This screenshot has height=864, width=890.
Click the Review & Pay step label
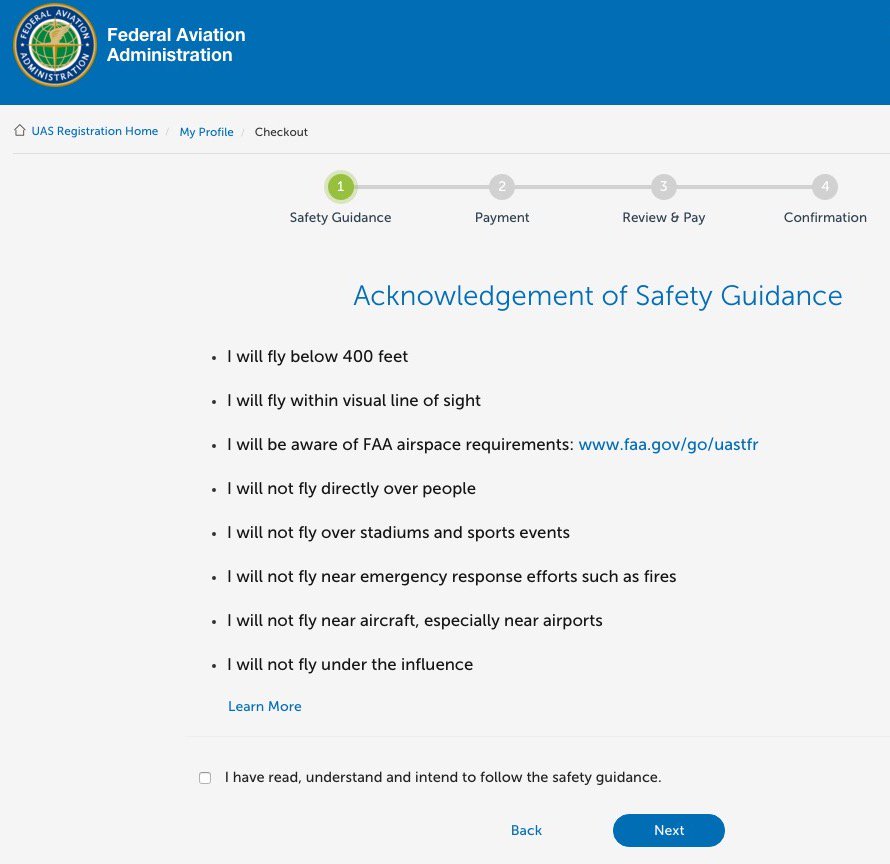coord(664,217)
